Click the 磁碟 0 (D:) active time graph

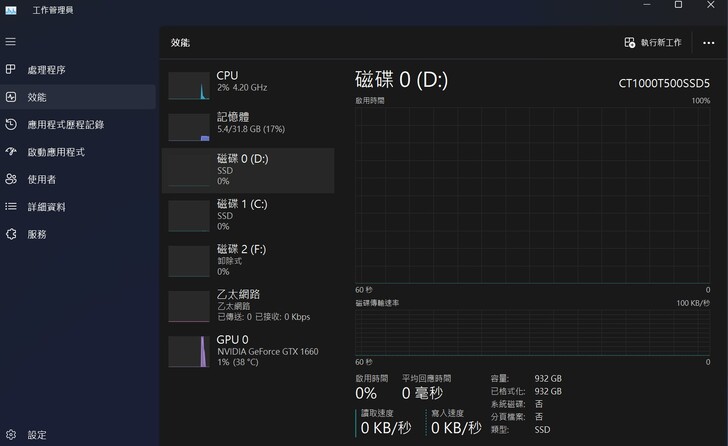(532, 194)
